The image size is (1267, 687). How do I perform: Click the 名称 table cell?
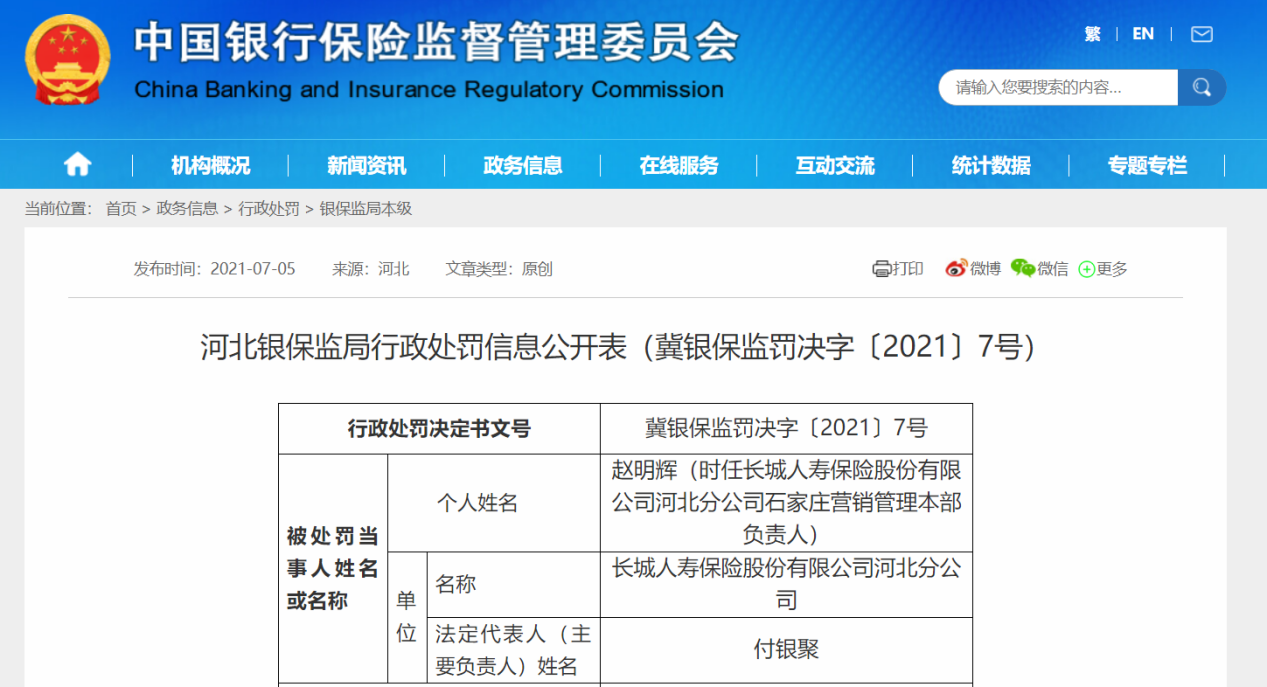point(513,584)
